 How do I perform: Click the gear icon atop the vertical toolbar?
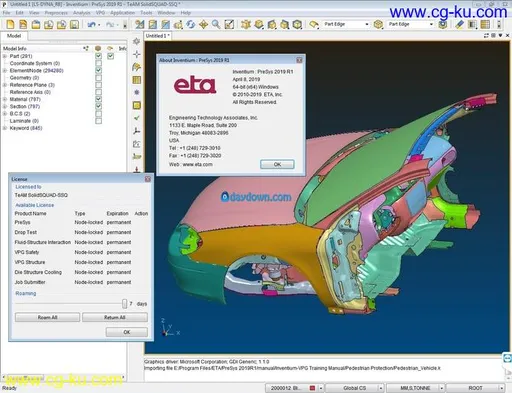(137, 41)
